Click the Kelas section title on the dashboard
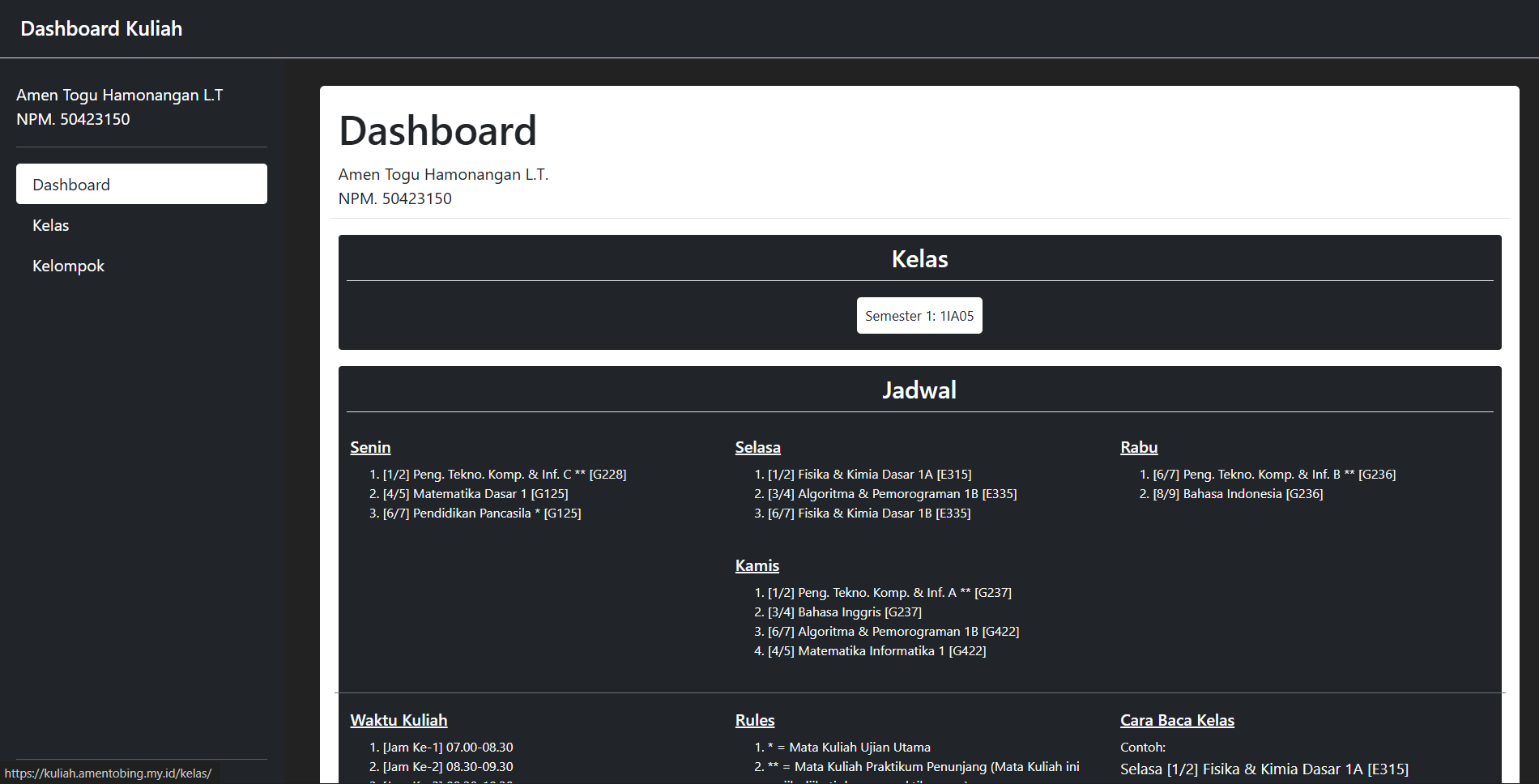Screen dimensions: 1539x784 click(x=919, y=258)
